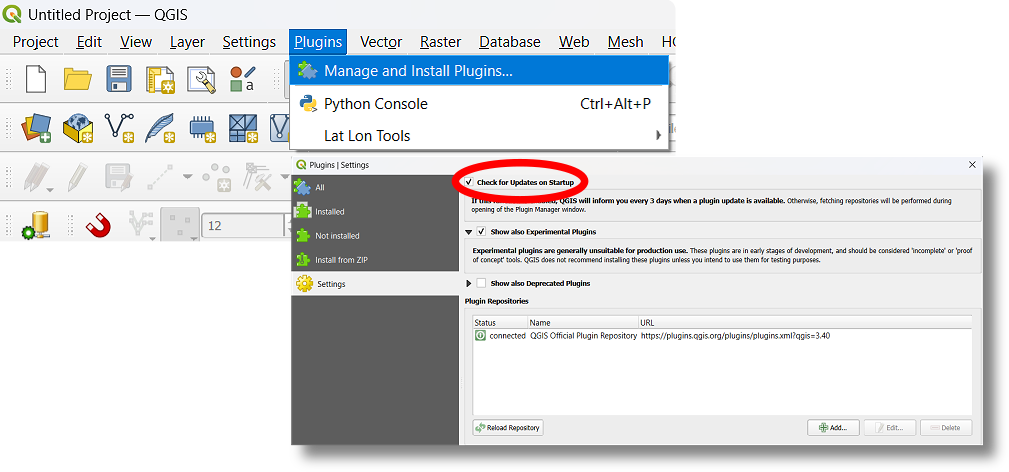Click the Edit... repository button
Screen dimensions: 1009x472
coord(890,428)
